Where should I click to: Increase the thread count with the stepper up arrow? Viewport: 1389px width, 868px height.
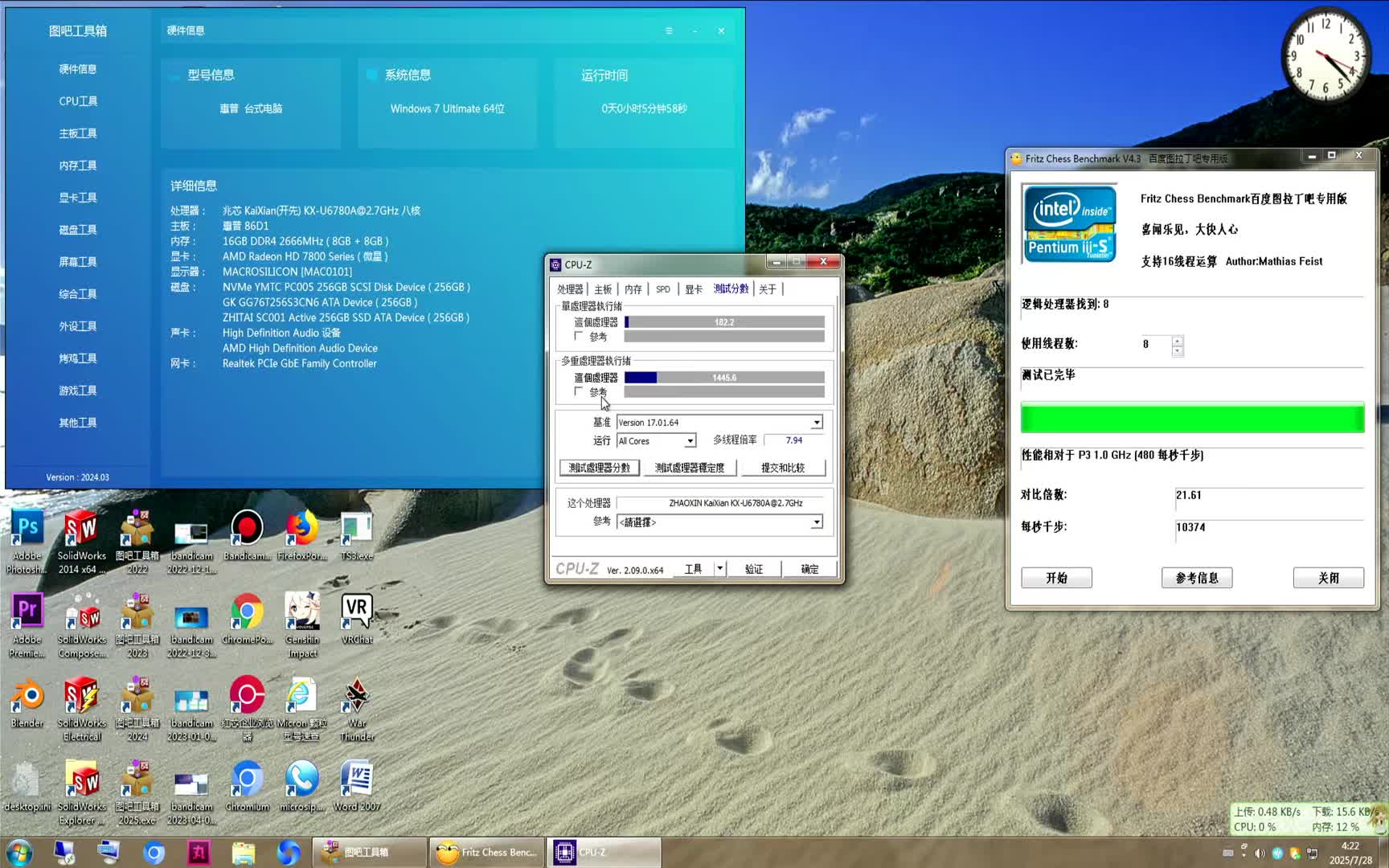tap(1178, 341)
